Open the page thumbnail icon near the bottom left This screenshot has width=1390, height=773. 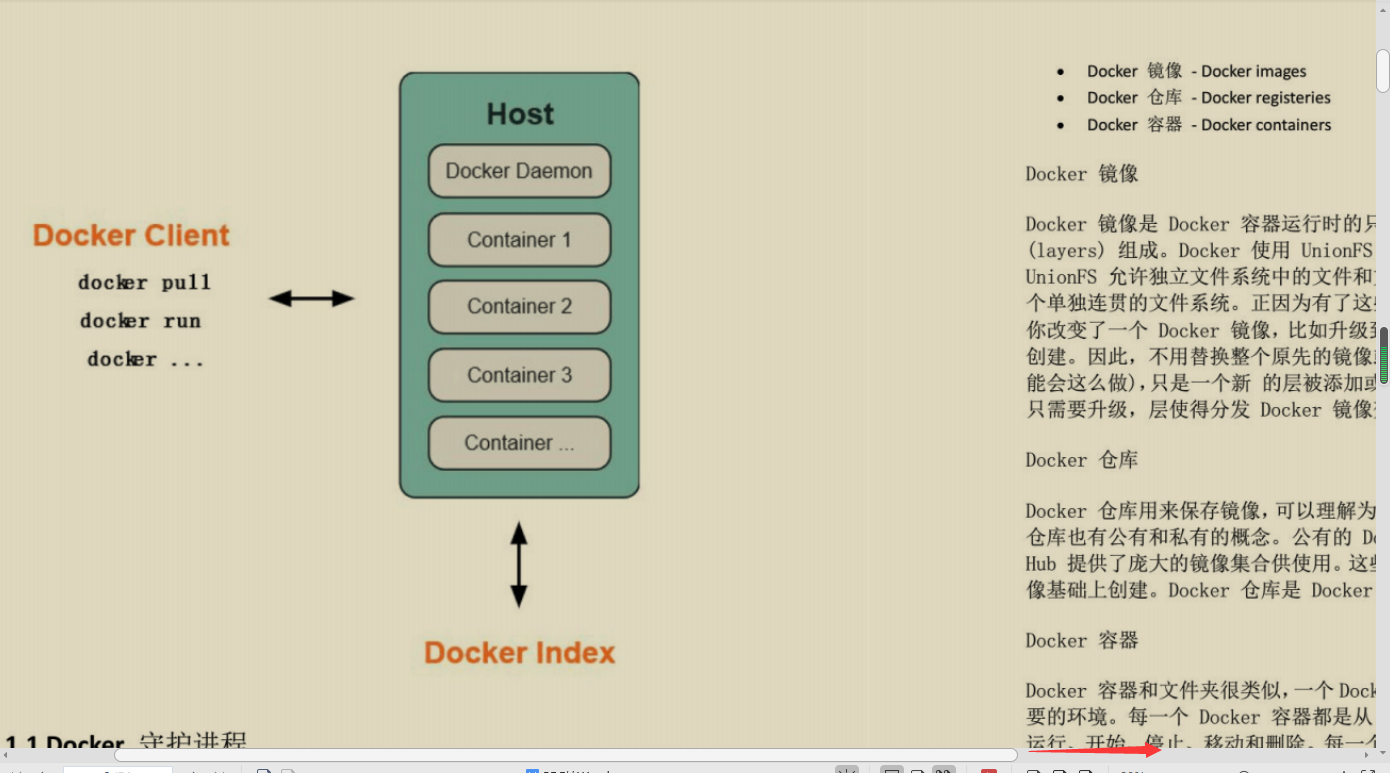tap(263, 769)
